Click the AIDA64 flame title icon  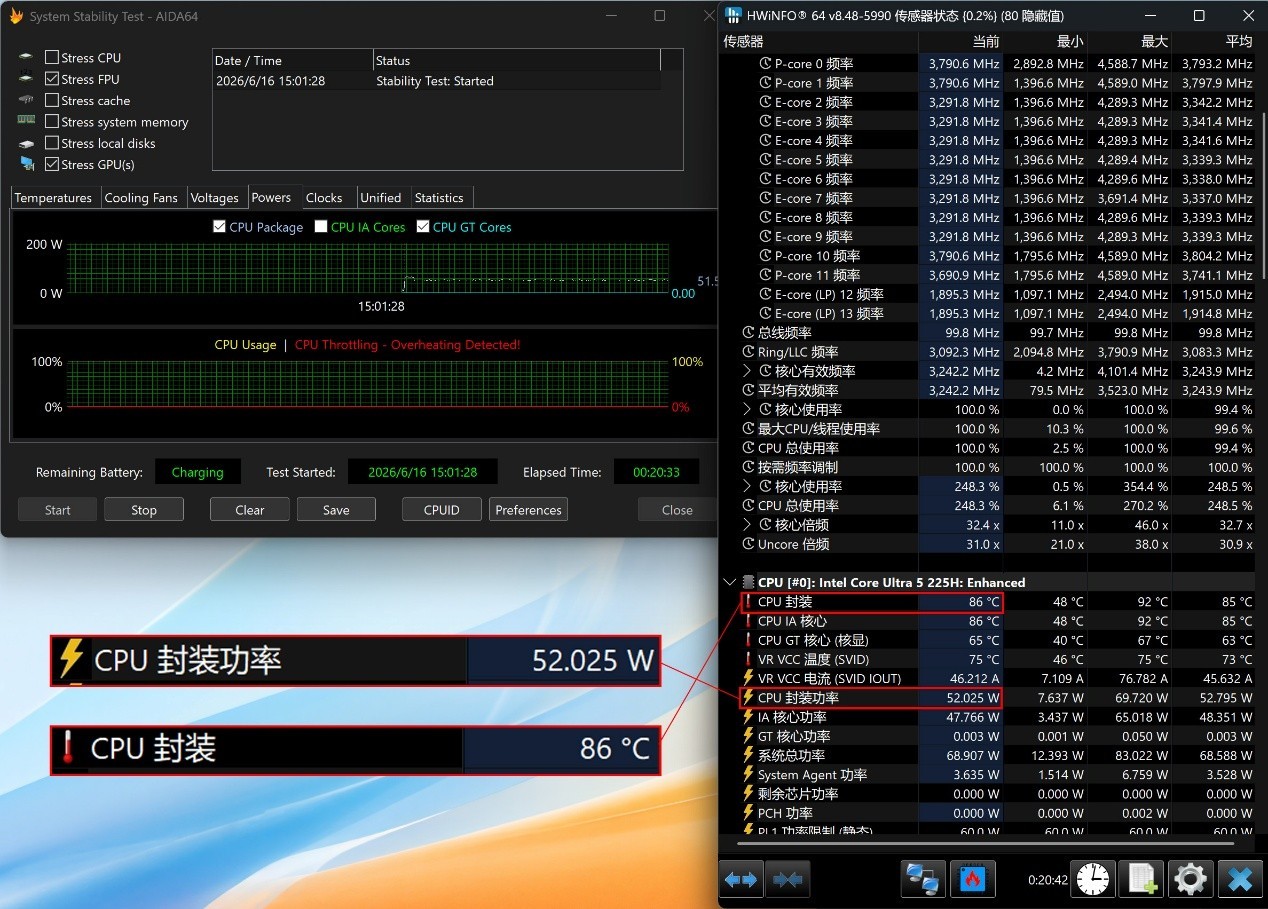click(x=15, y=16)
